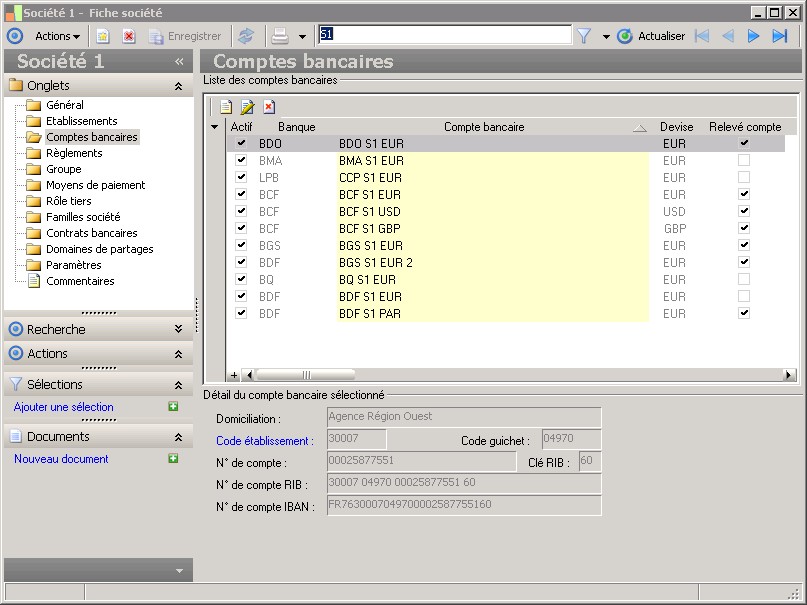Click Ajouter une sélection link
Viewport: 807px width, 605px height.
click(64, 407)
